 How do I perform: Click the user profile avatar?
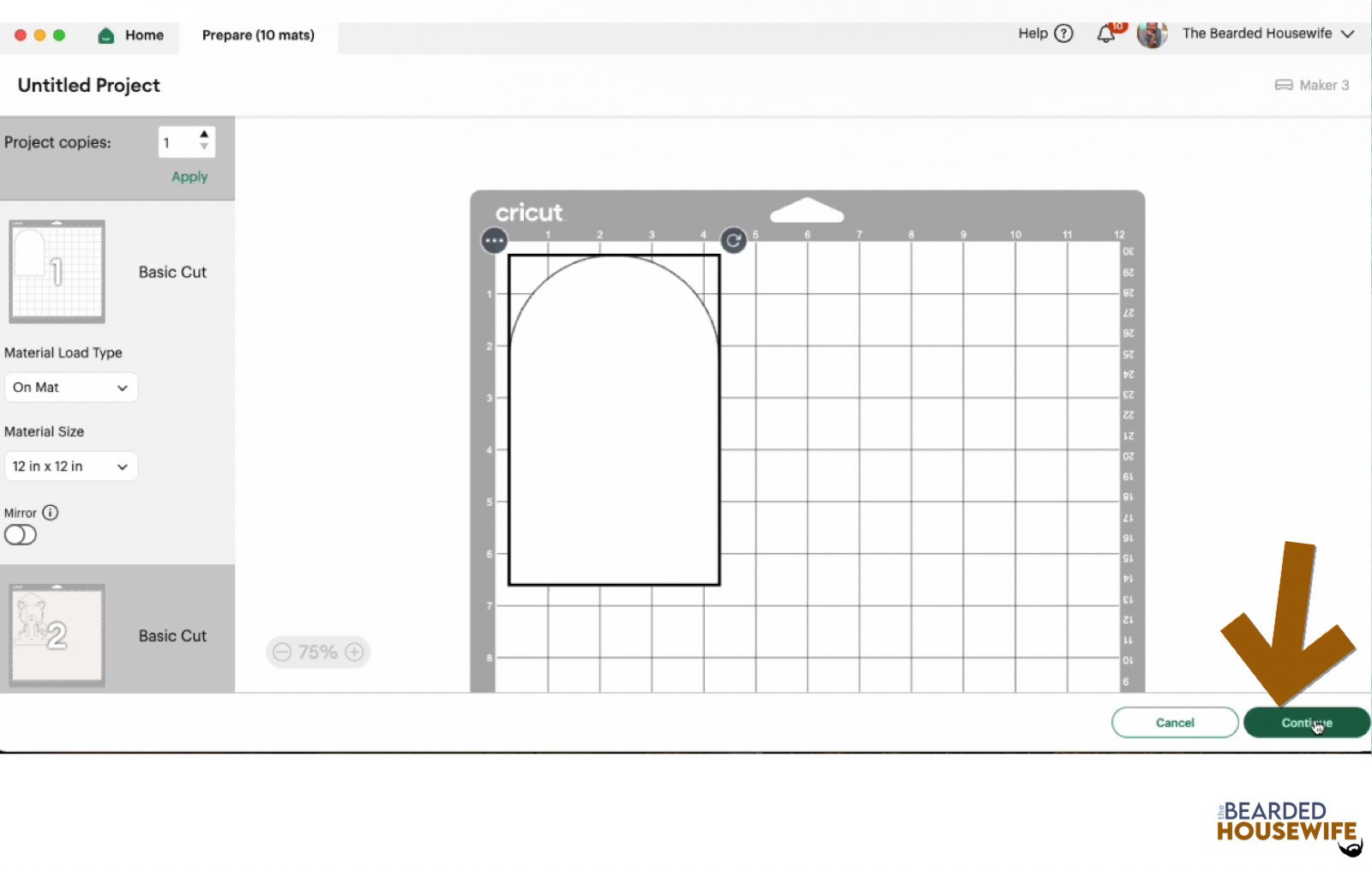pos(1152,34)
